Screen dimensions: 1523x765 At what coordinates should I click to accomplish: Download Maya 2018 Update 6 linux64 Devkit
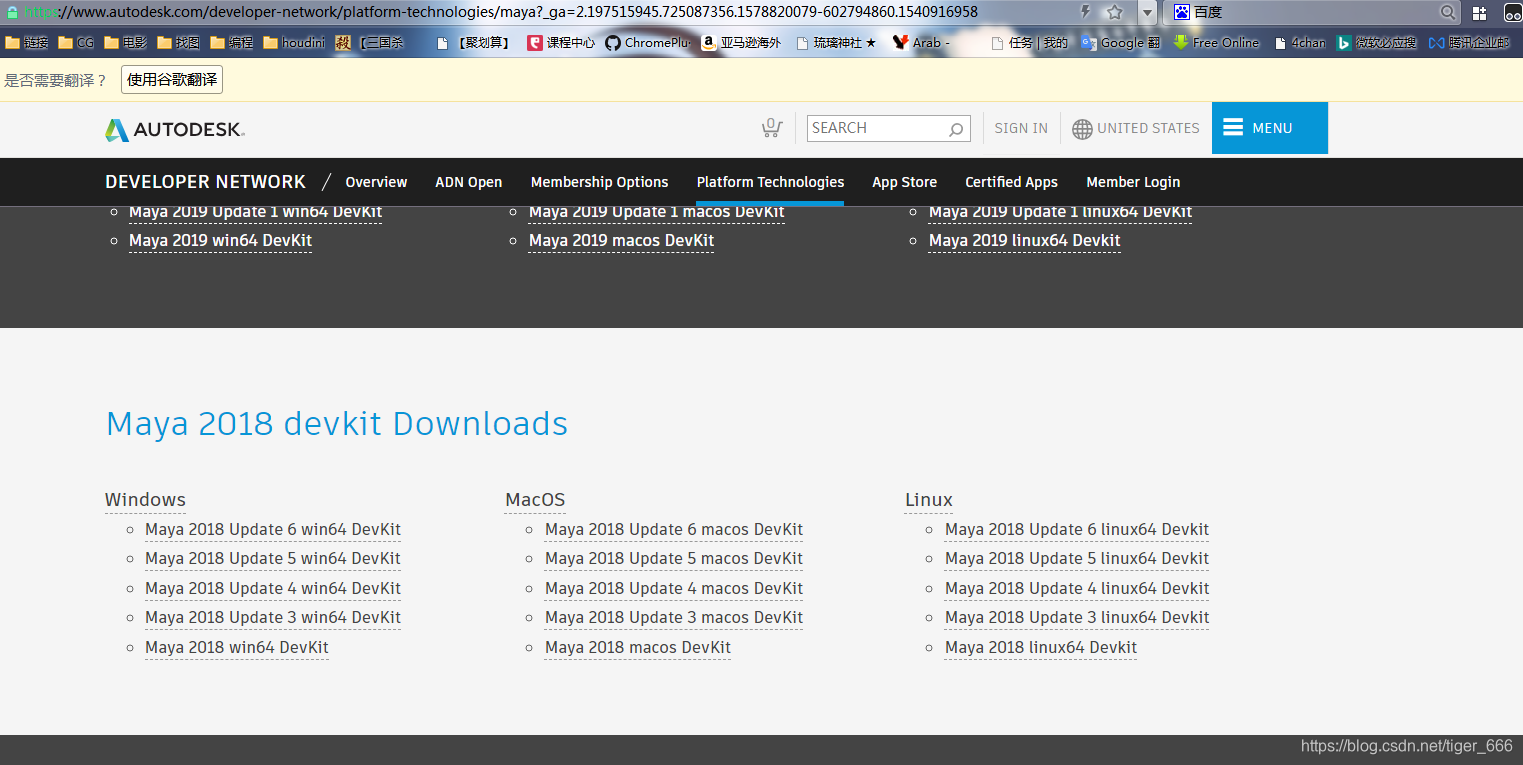[1077, 530]
